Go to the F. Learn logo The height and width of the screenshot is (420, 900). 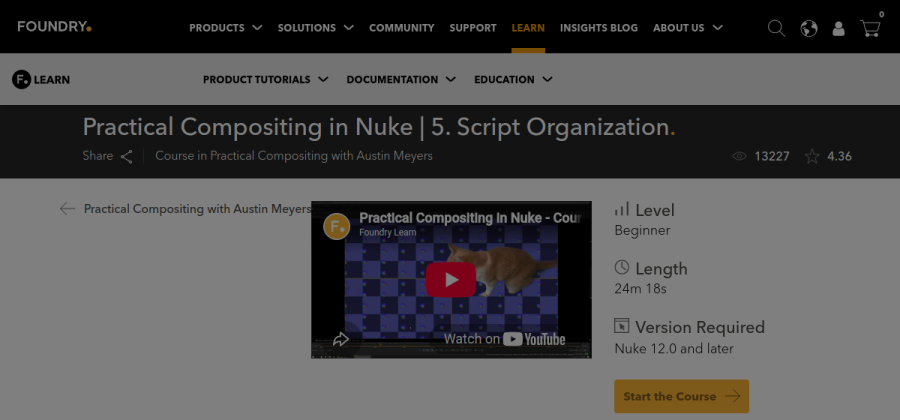(x=41, y=80)
